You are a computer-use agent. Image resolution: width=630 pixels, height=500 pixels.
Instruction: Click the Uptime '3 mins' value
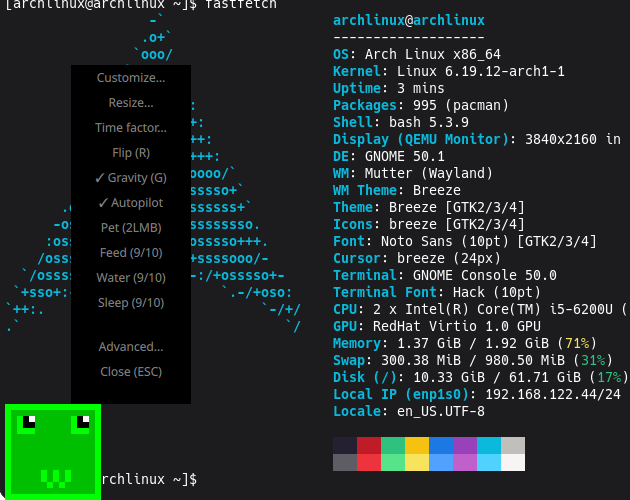tap(421, 88)
